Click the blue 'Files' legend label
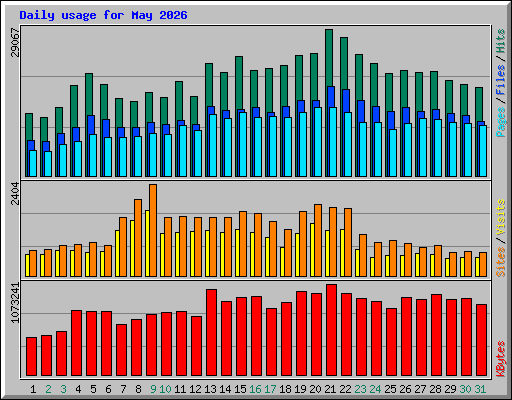The image size is (512, 400). pyautogui.click(x=501, y=80)
